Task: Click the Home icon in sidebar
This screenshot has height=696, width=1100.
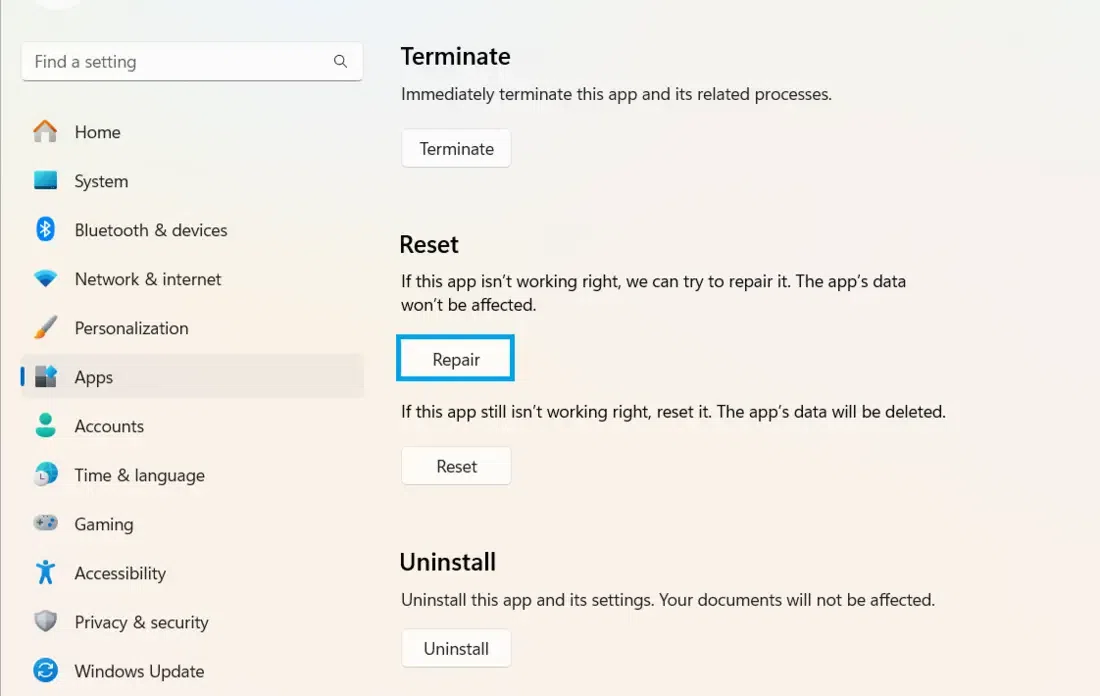Action: (45, 132)
